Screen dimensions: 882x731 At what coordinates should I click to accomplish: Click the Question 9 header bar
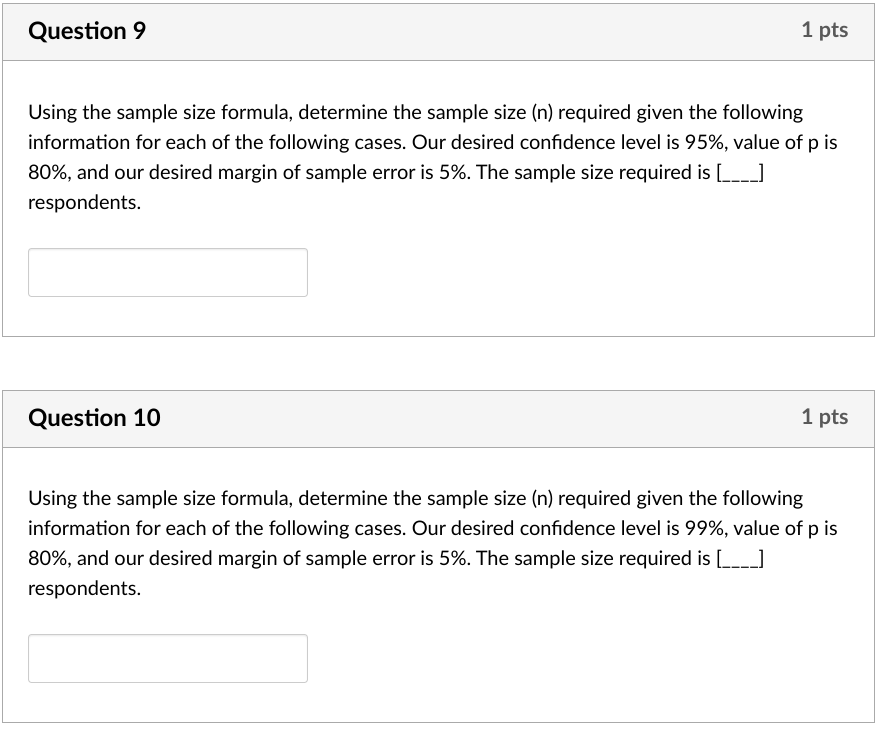(440, 30)
